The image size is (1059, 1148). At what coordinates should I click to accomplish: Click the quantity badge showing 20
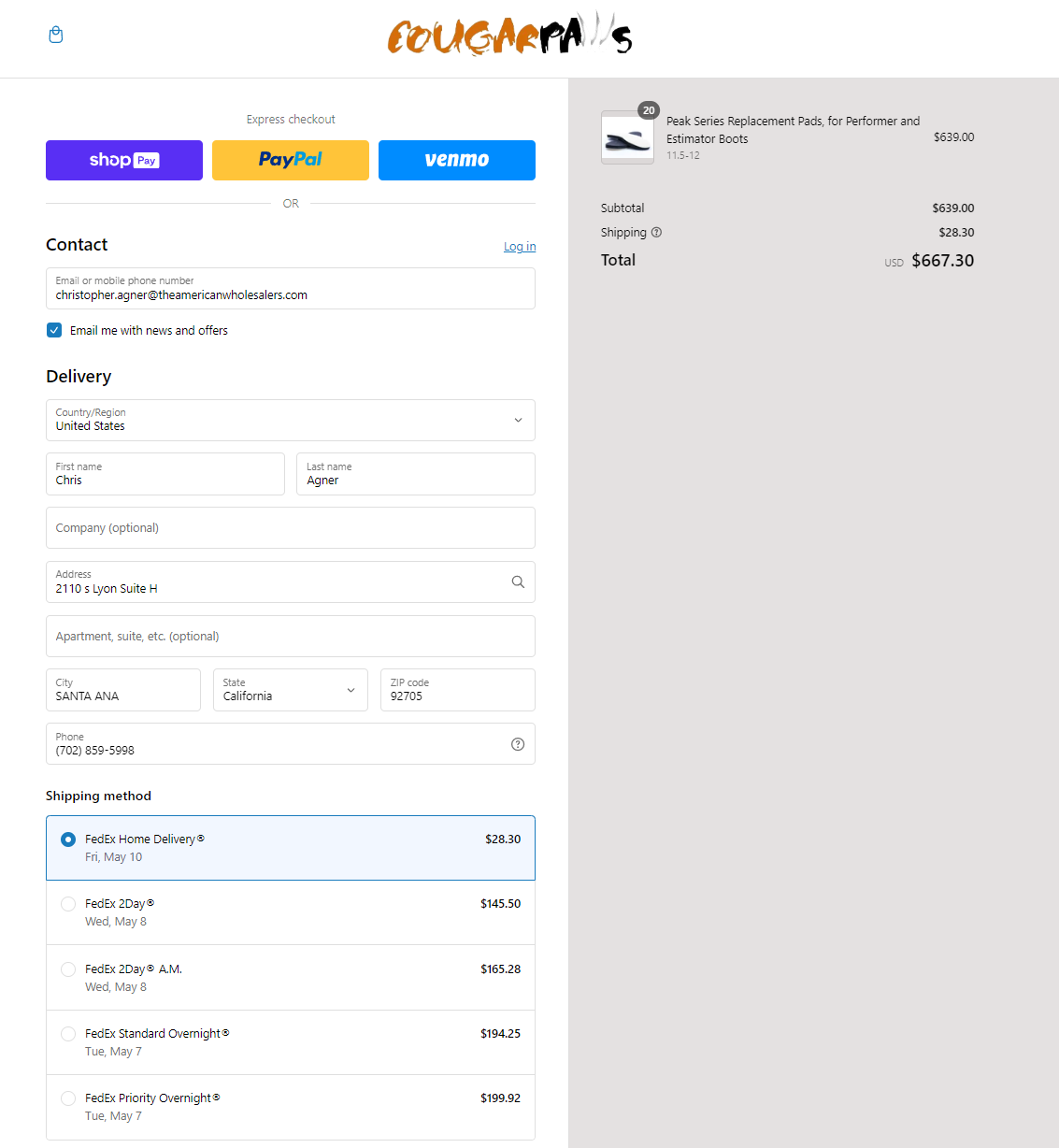pyautogui.click(x=649, y=110)
